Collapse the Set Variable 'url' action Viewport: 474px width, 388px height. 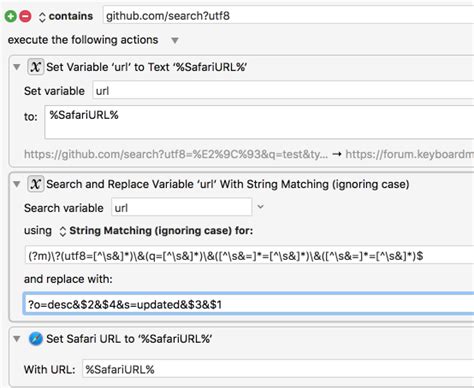pos(17,67)
